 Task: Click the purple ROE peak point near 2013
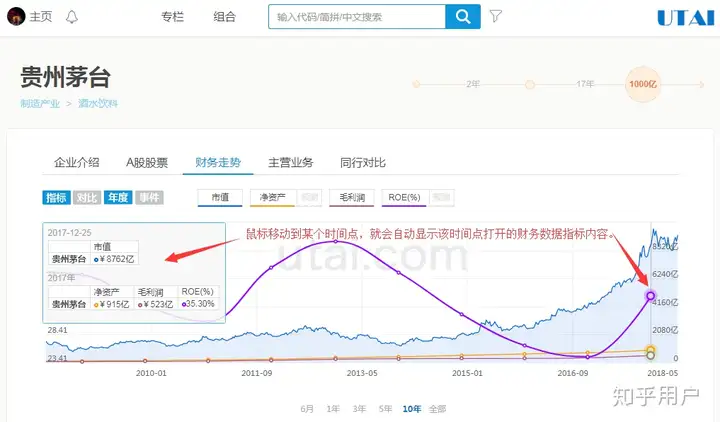tap(336, 241)
